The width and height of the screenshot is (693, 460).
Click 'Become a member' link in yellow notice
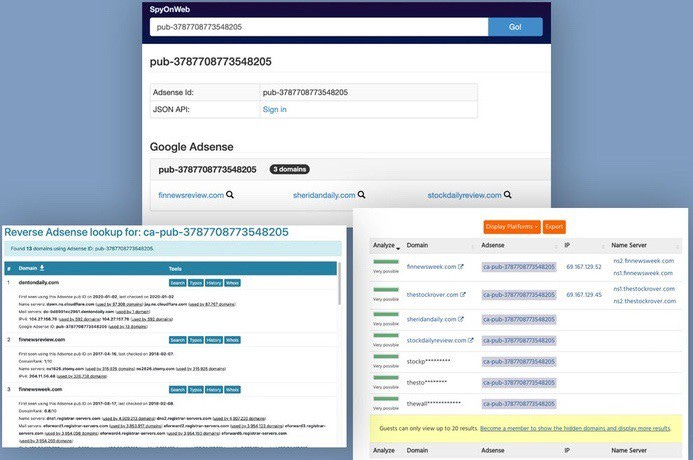[x=575, y=428]
